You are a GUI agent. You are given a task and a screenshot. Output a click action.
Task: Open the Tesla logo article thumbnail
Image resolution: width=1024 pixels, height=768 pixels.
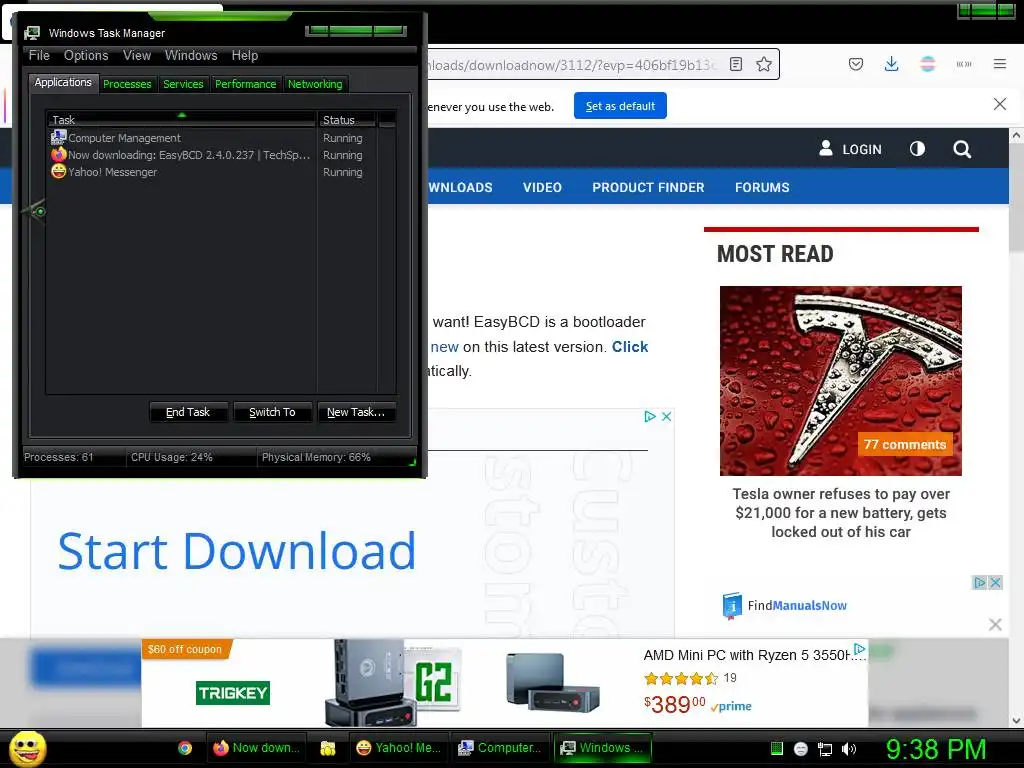point(840,381)
